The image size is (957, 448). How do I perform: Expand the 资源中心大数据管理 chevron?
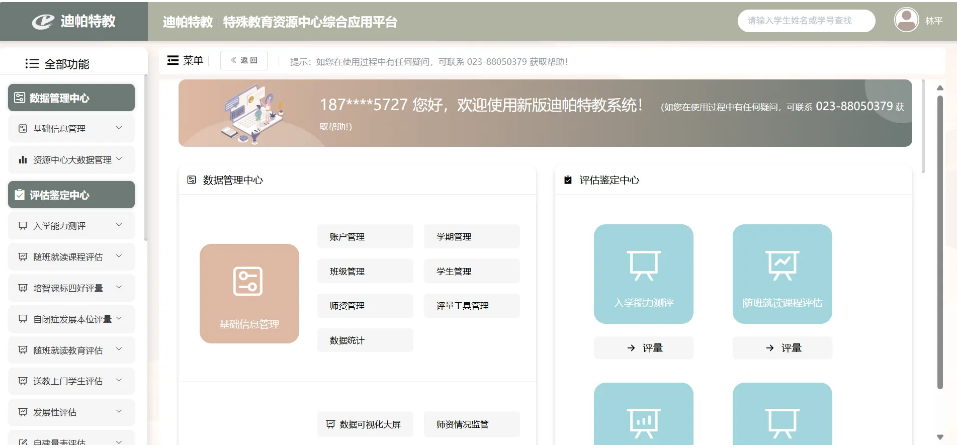[x=119, y=159]
